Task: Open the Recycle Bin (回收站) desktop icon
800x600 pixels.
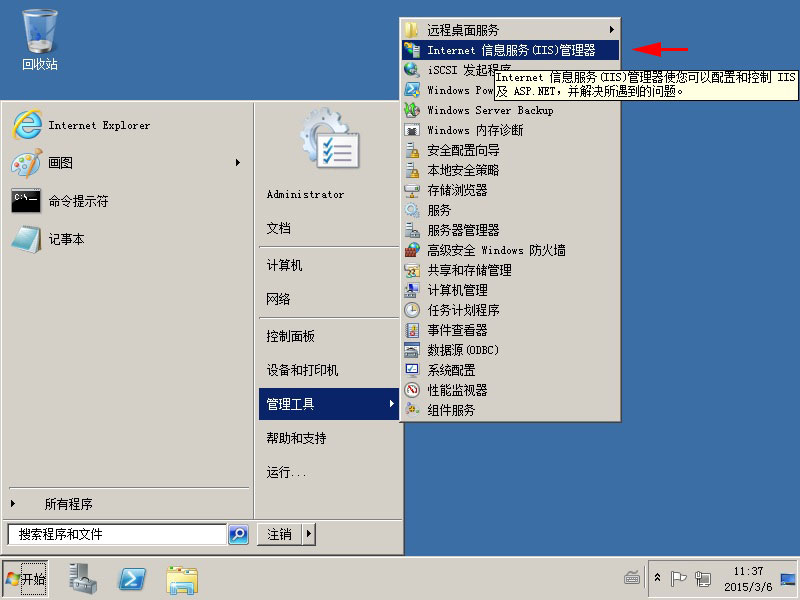Action: [39, 40]
